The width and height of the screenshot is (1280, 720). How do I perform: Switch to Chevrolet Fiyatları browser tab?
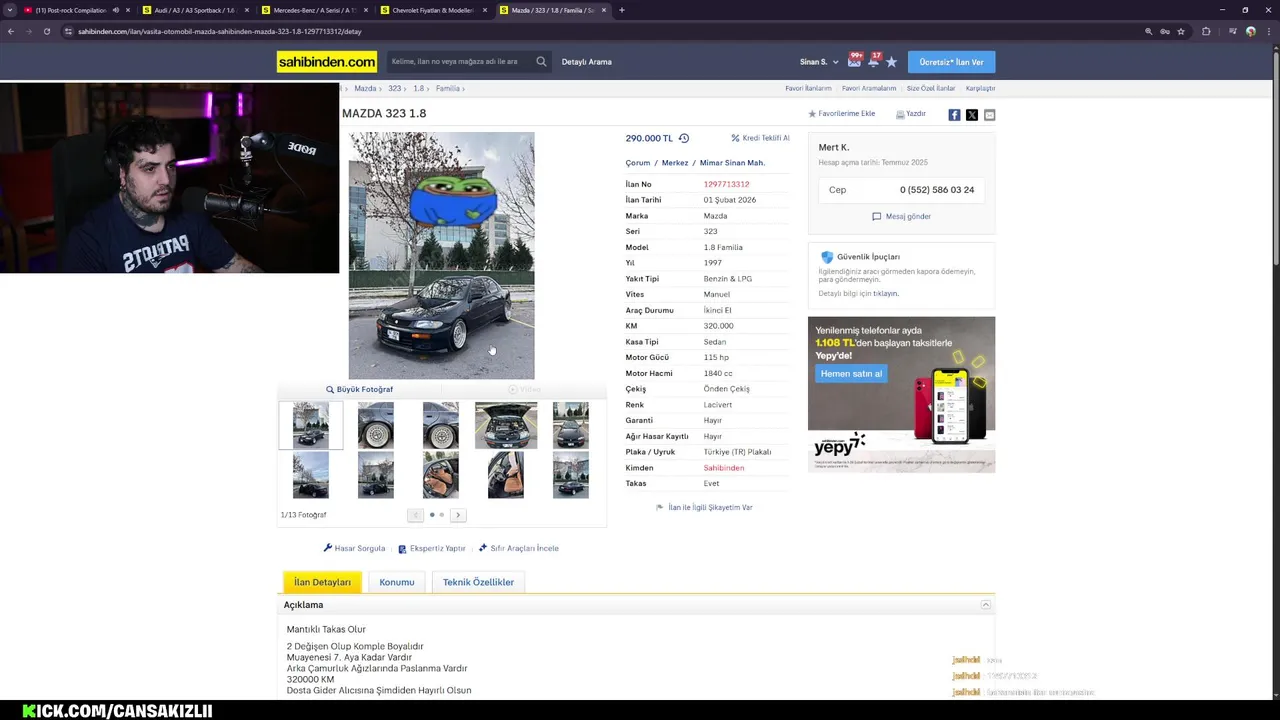click(x=433, y=10)
